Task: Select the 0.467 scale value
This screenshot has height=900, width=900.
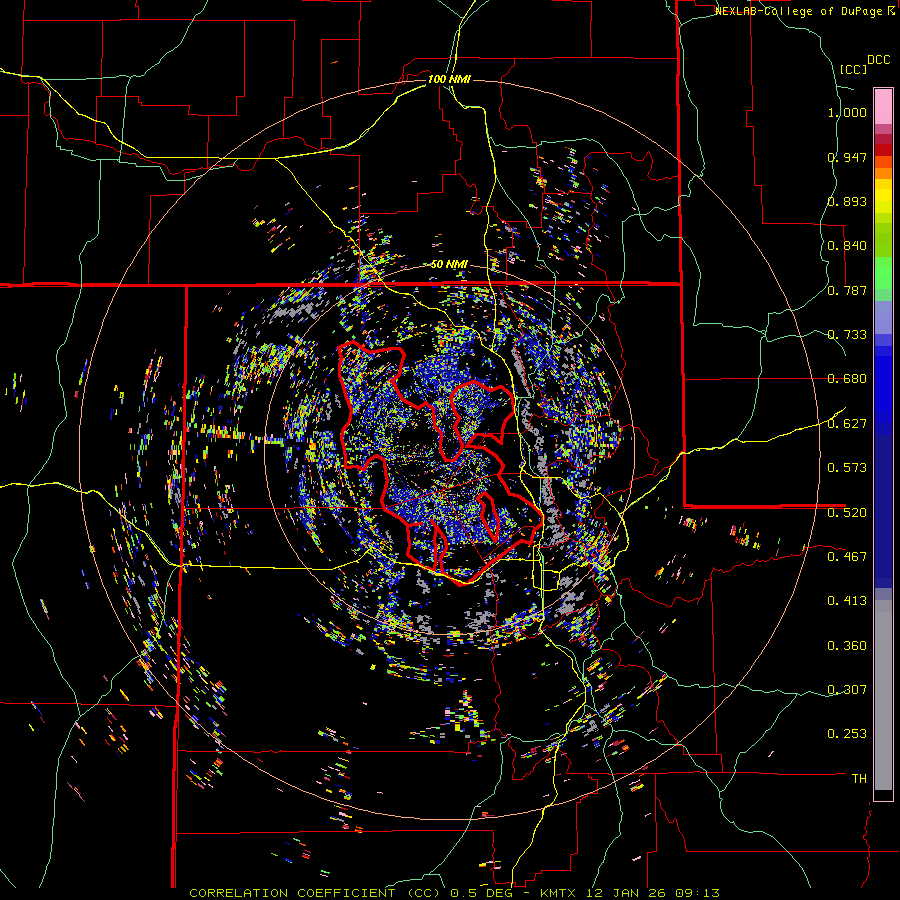Action: click(847, 557)
